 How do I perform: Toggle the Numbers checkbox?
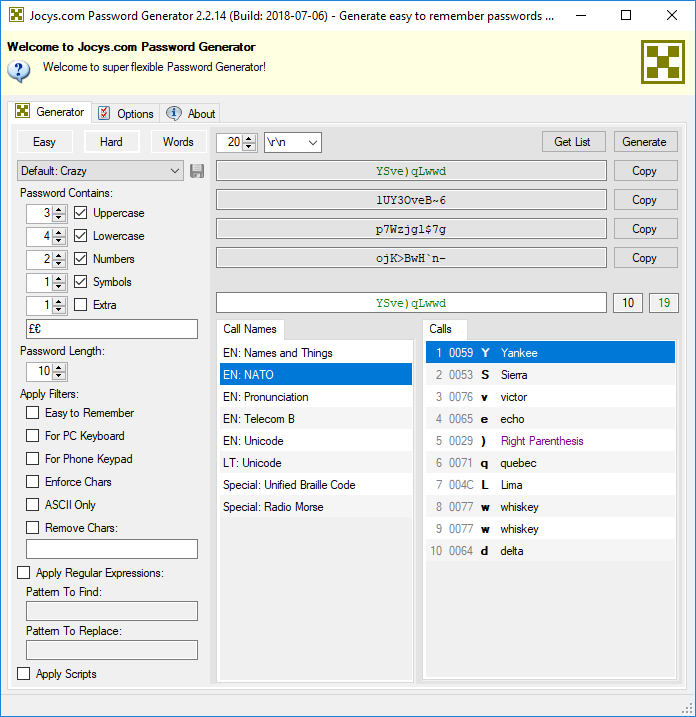[x=80, y=258]
